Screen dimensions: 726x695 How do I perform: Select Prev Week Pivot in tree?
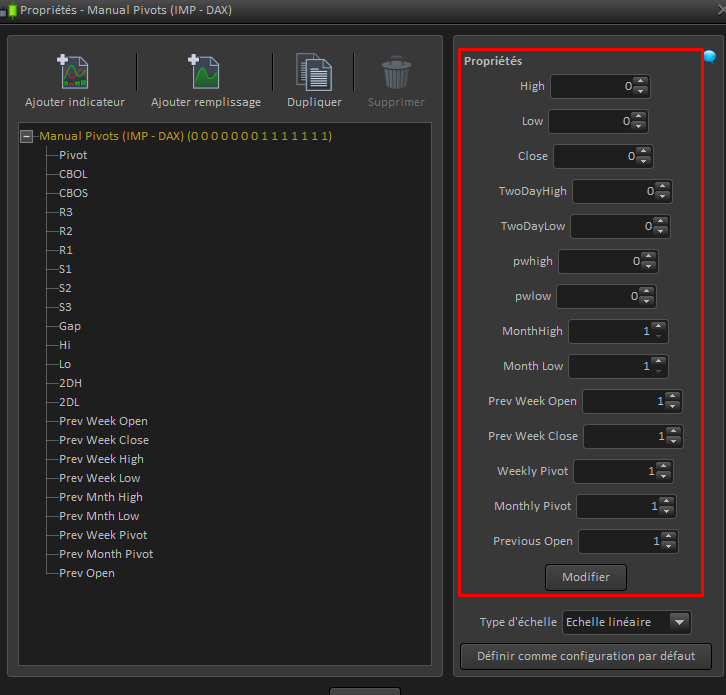coord(103,535)
